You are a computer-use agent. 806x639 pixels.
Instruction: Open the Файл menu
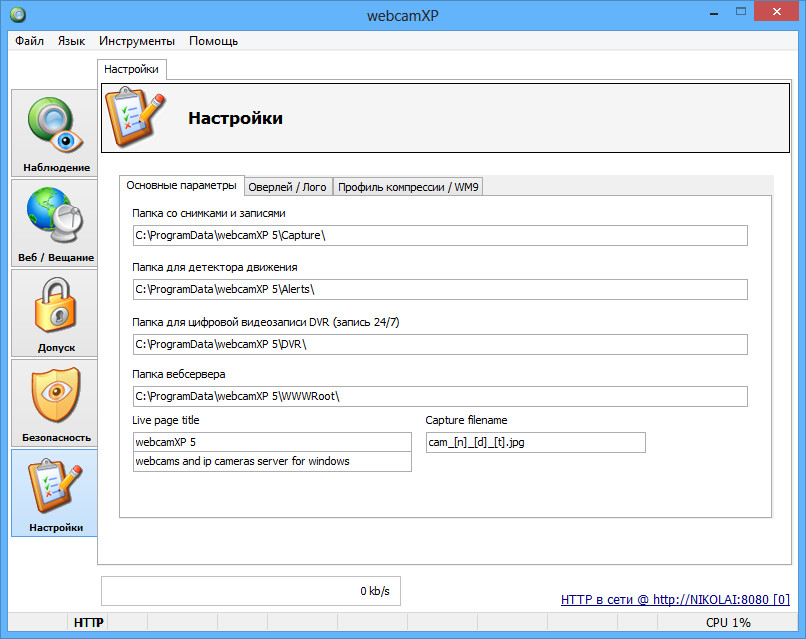tap(30, 41)
